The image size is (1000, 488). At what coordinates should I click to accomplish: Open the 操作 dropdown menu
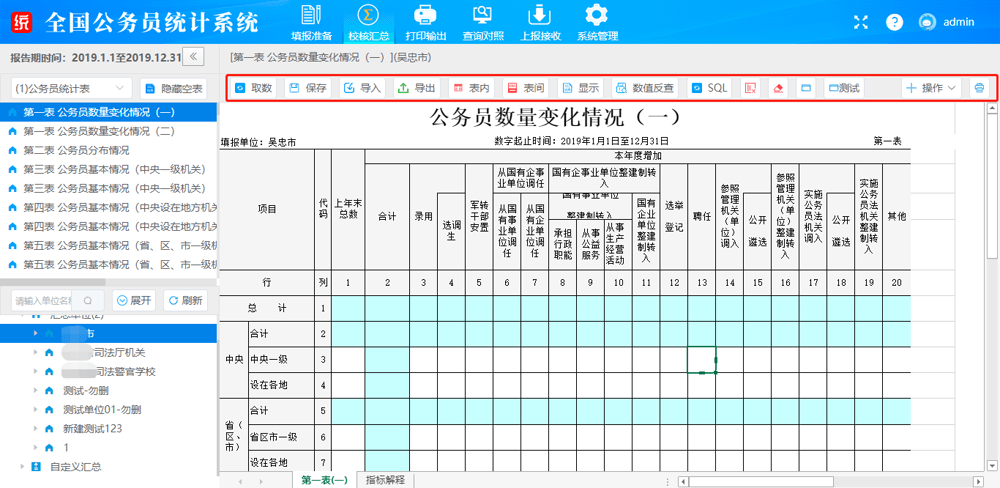coord(932,88)
